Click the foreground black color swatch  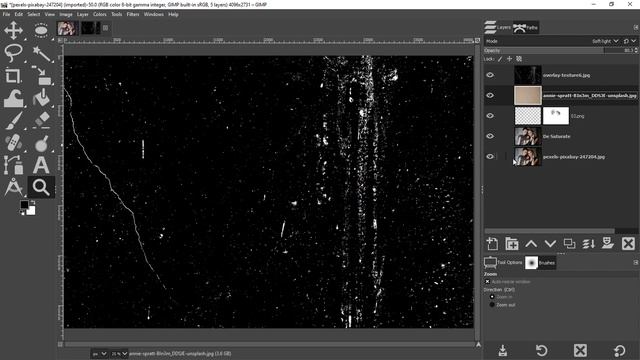point(24,204)
